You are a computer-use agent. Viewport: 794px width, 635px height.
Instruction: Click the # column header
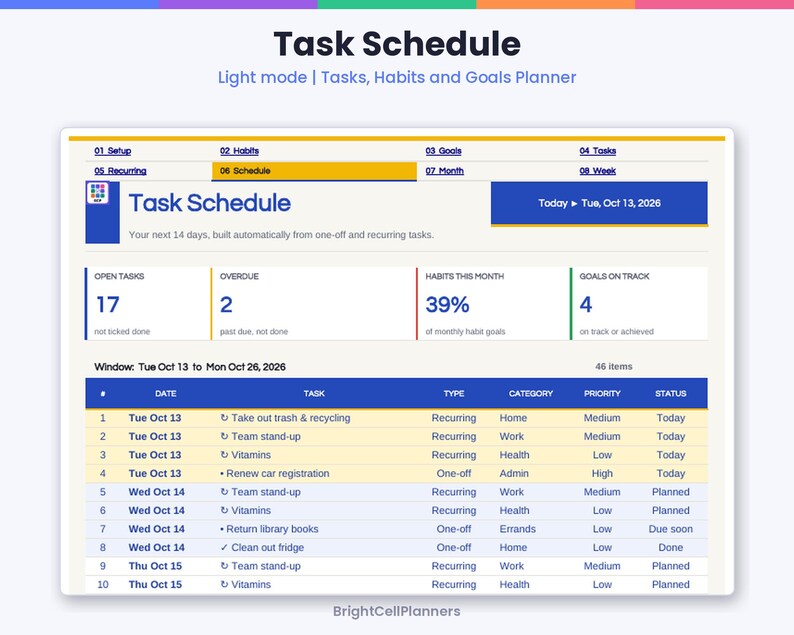click(103, 393)
